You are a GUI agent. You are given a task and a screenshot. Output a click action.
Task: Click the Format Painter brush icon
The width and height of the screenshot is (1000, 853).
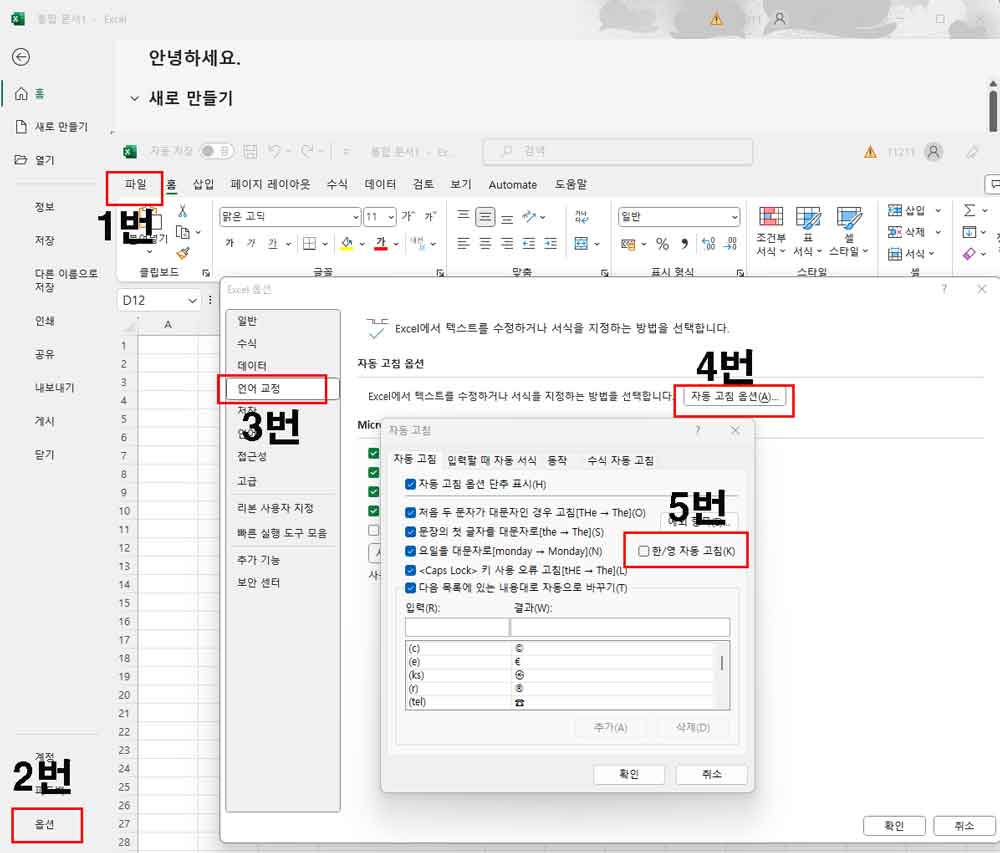point(183,253)
